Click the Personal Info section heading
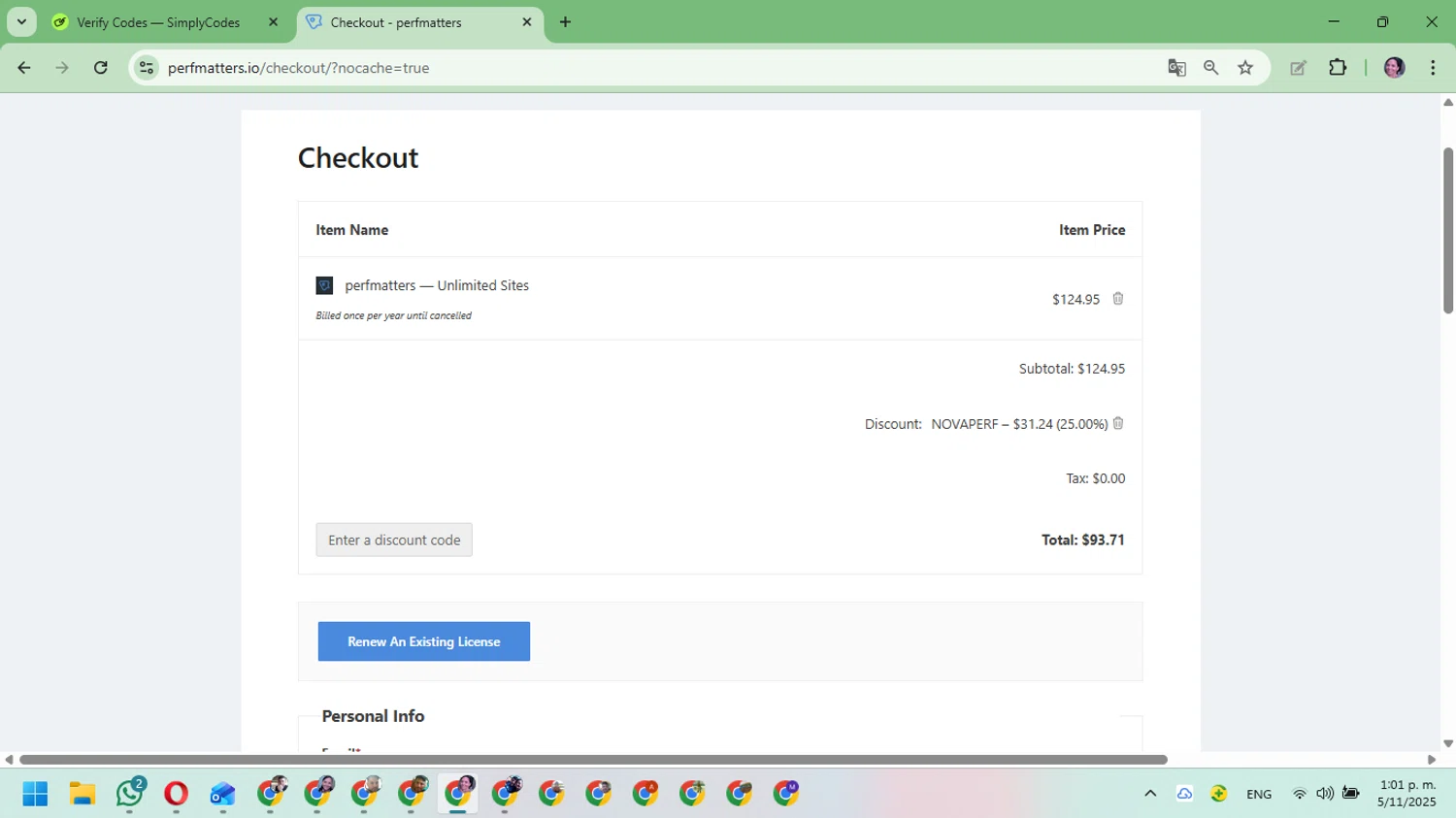The height and width of the screenshot is (818, 1456). tap(373, 716)
